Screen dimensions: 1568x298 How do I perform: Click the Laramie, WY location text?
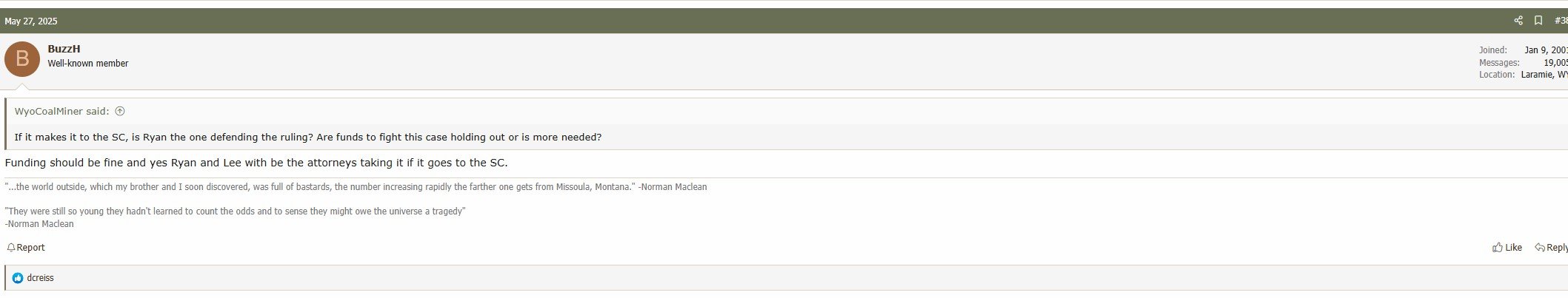1544,75
